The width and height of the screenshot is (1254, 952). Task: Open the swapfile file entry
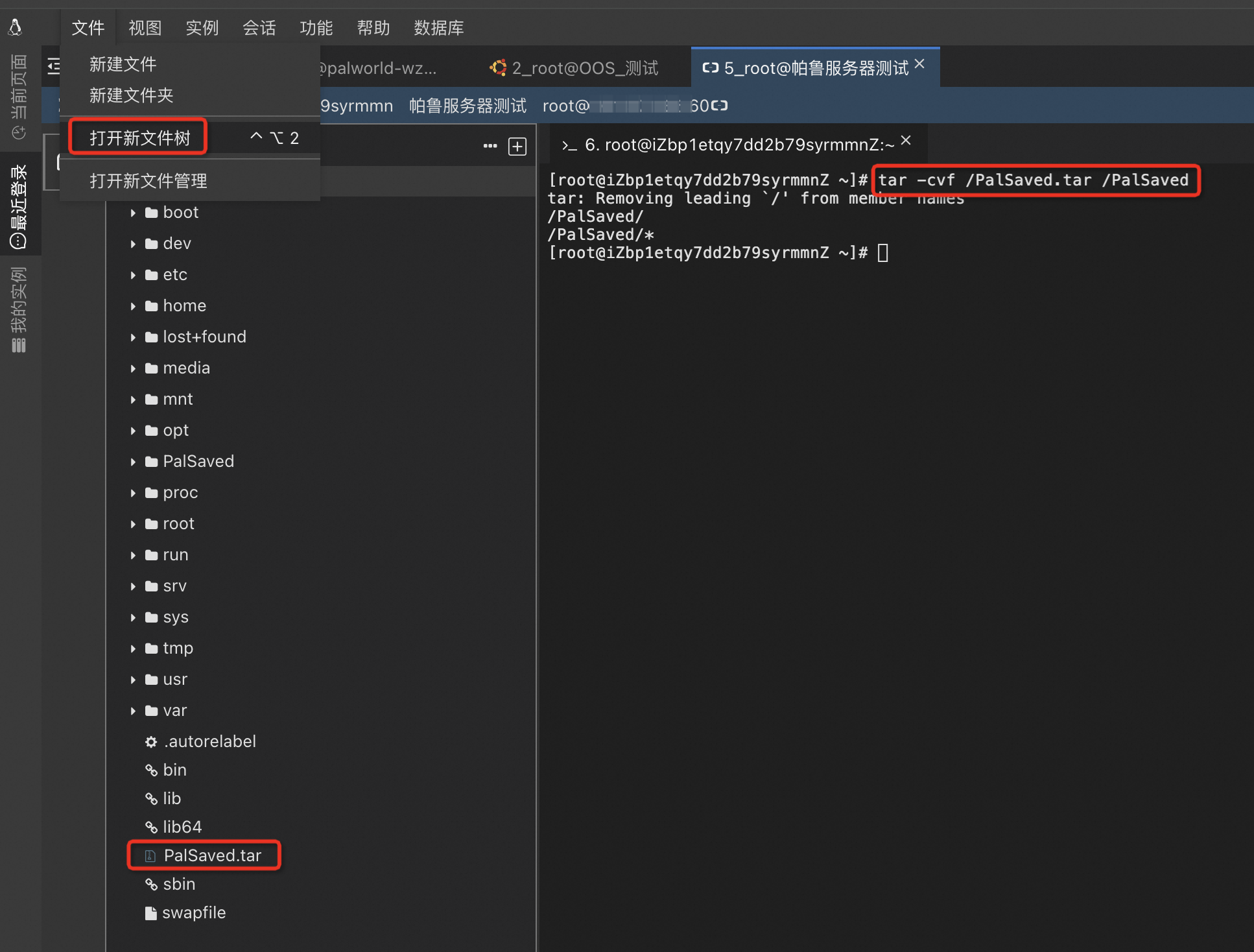pyautogui.click(x=193, y=912)
